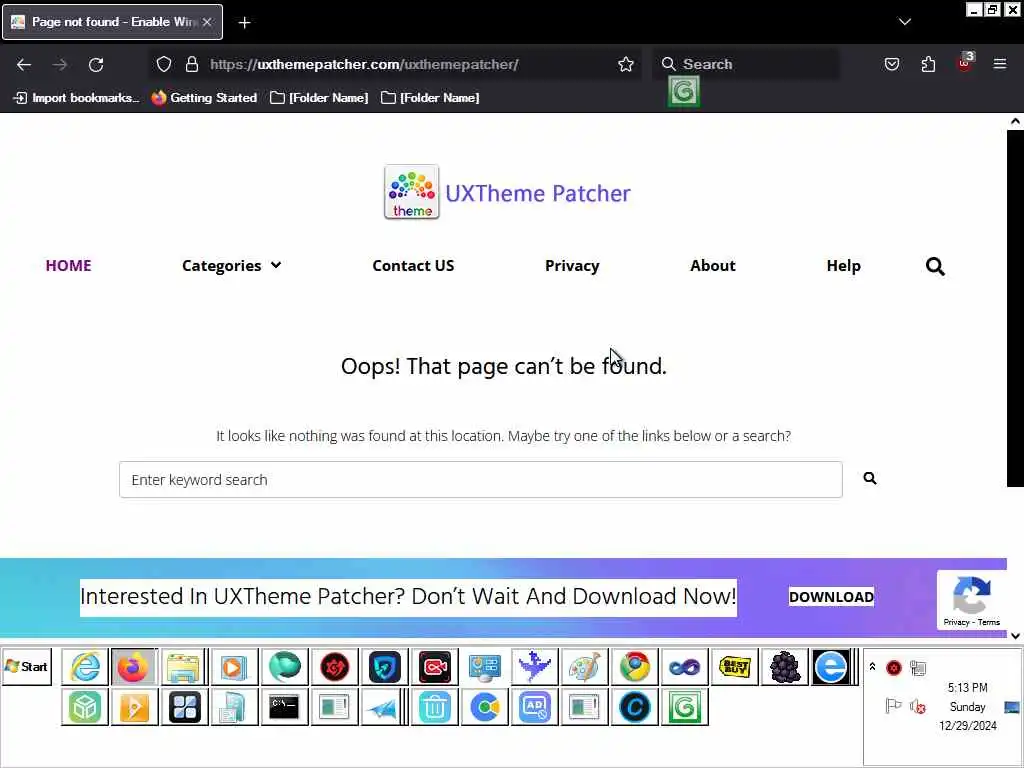Launch Internet Explorer from the taskbar
Screen dimensions: 1024x768
86,667
